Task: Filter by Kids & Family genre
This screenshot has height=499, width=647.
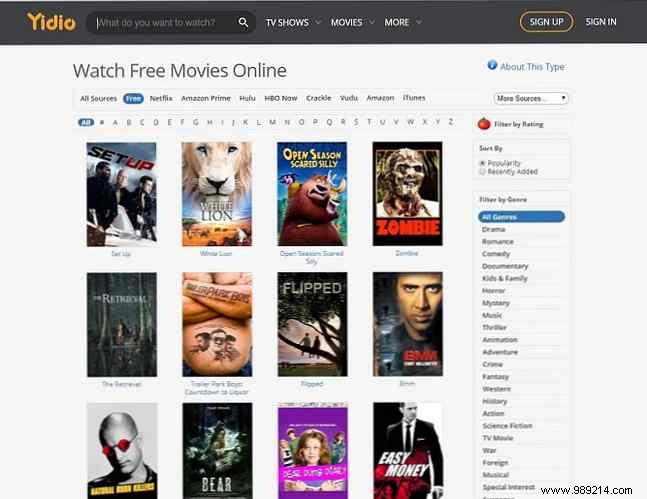Action: (505, 279)
